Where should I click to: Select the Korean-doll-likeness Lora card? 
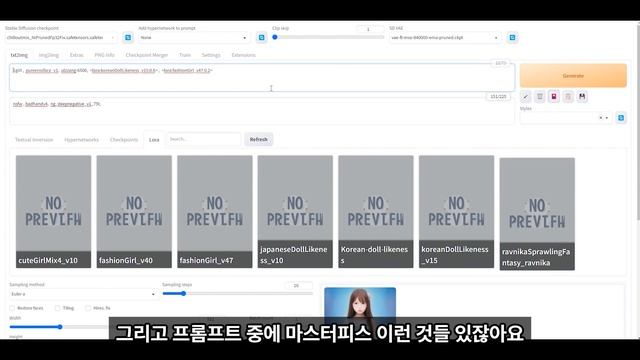coord(376,212)
